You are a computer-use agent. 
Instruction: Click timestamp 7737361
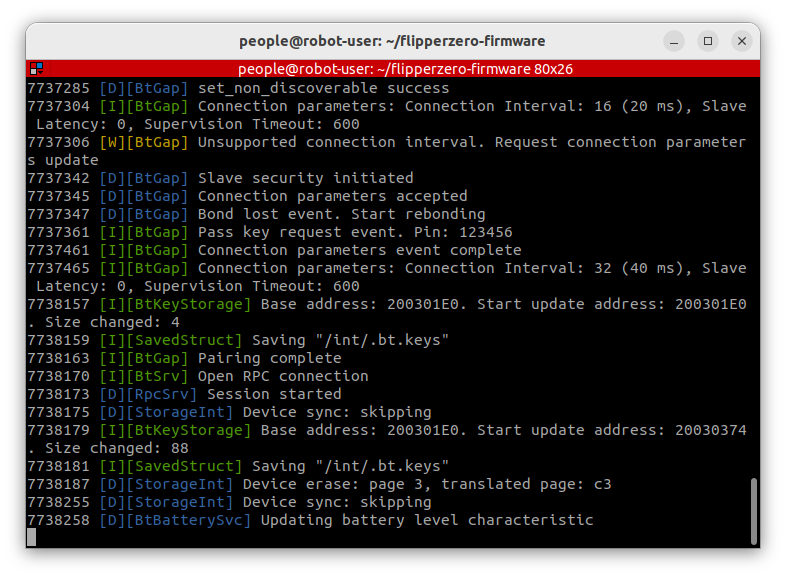(59, 232)
